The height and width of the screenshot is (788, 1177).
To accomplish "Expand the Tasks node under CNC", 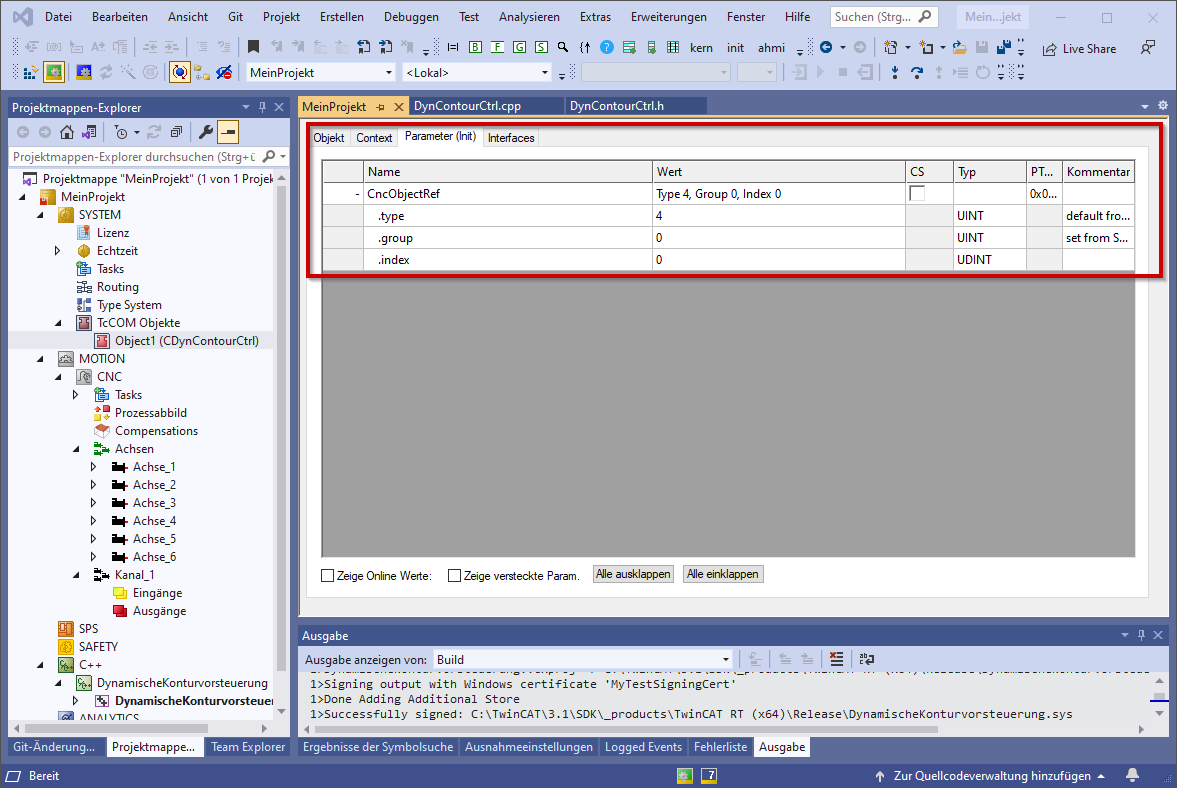I will [x=76, y=395].
